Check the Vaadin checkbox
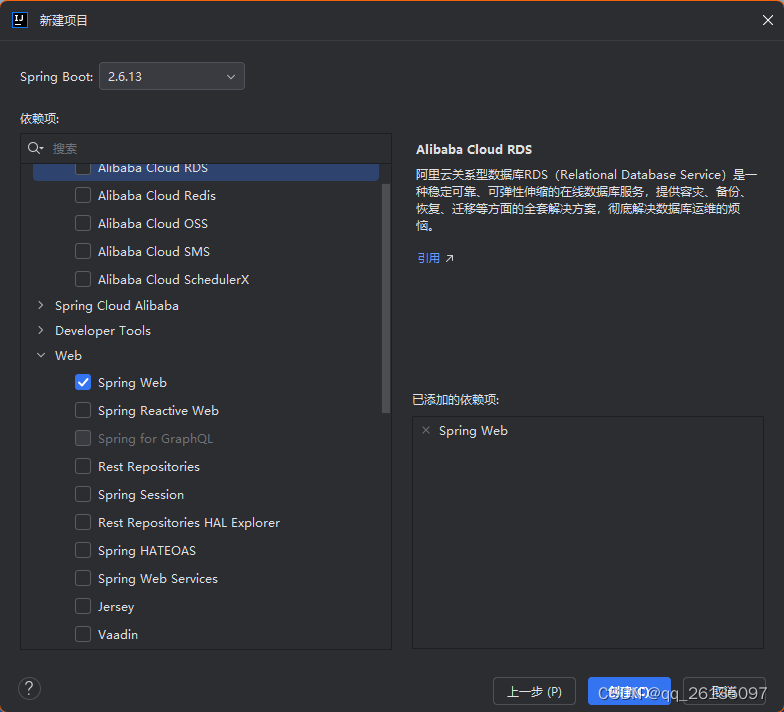Image resolution: width=784 pixels, height=712 pixels. 83,634
